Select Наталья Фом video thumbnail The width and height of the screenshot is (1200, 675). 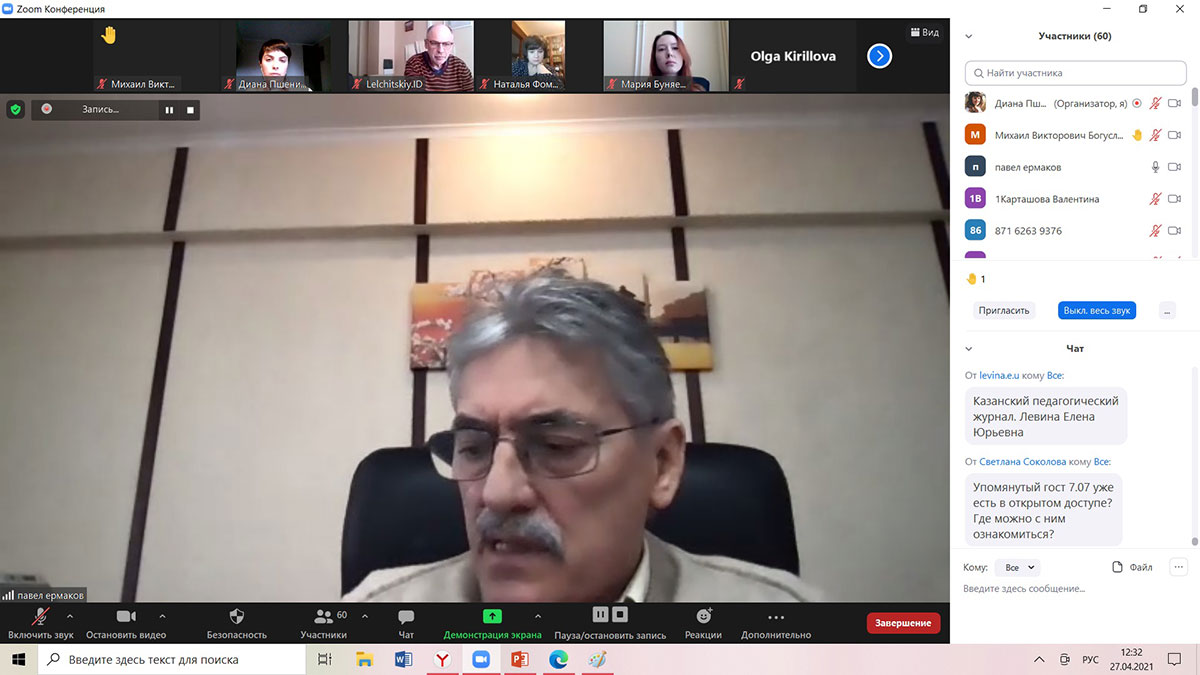[x=538, y=58]
